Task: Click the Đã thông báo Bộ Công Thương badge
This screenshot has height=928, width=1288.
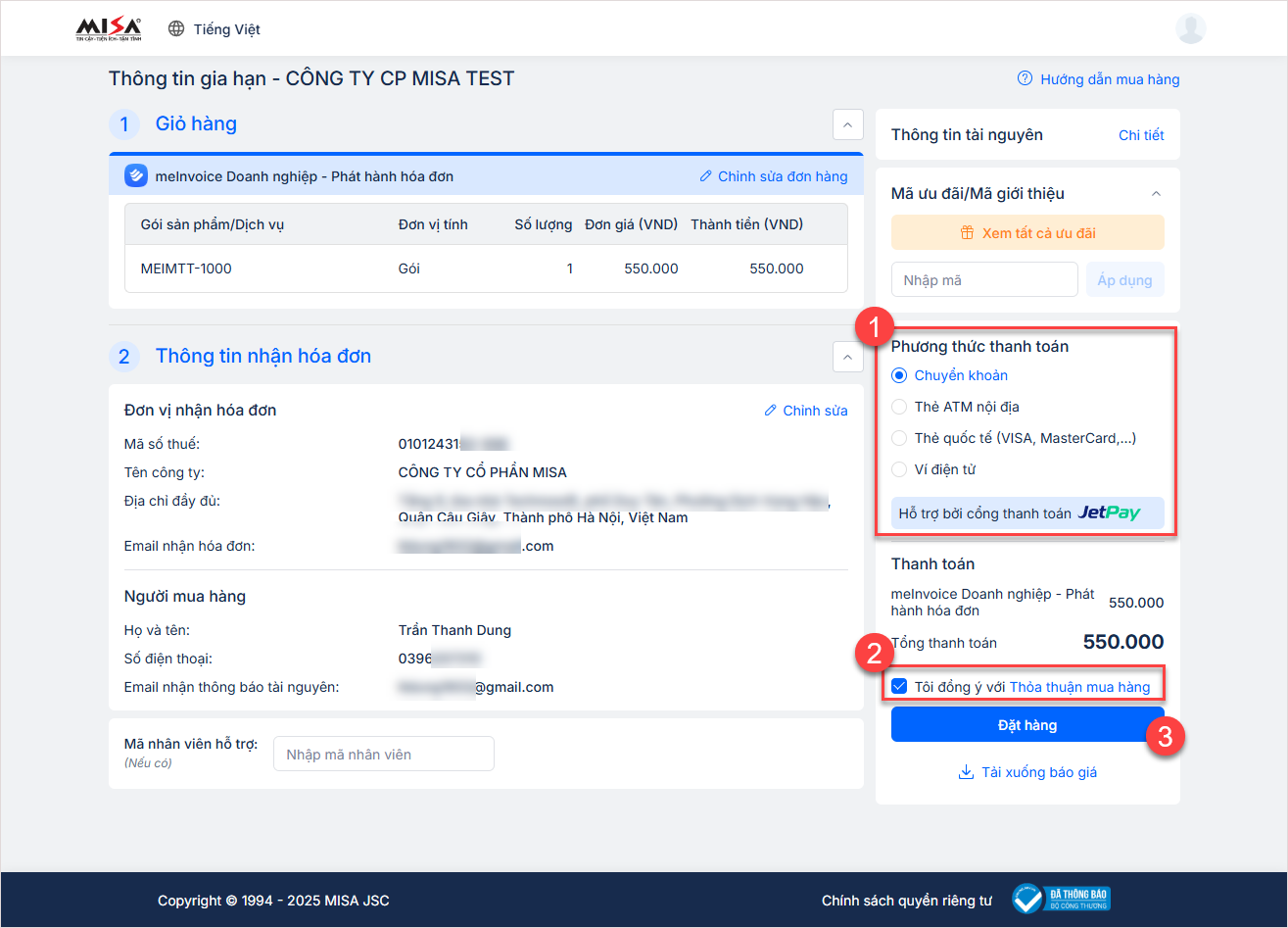Action: coord(1062,900)
